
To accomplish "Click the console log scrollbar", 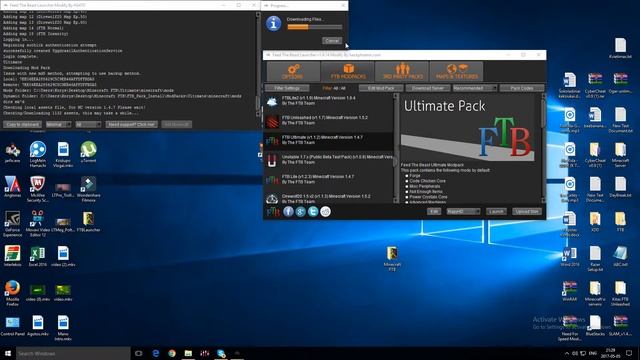I will [x=258, y=65].
